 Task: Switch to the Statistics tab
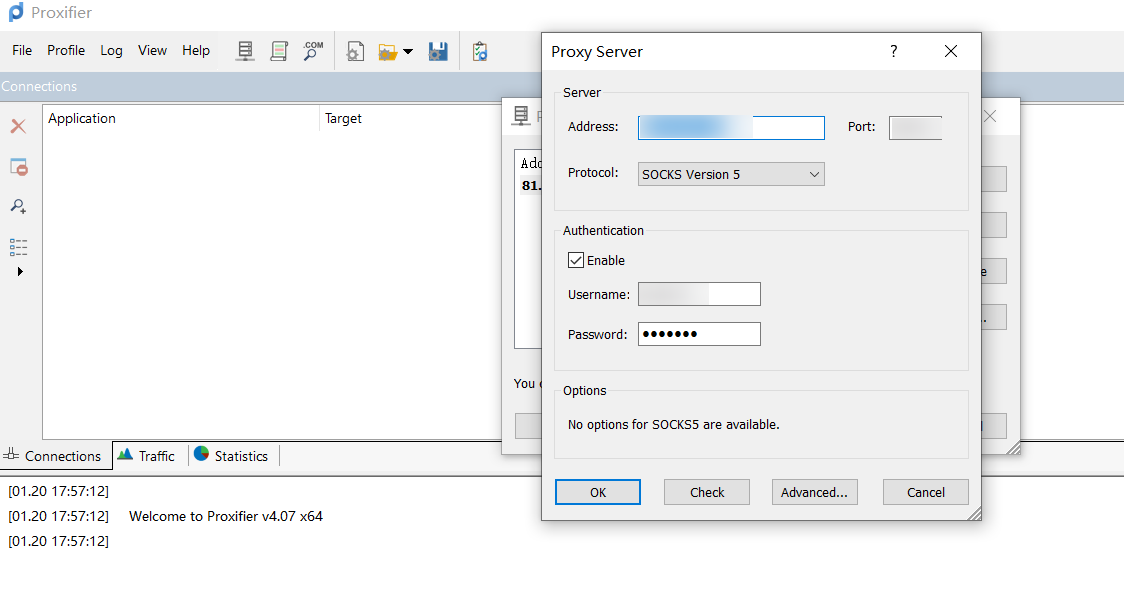click(232, 456)
